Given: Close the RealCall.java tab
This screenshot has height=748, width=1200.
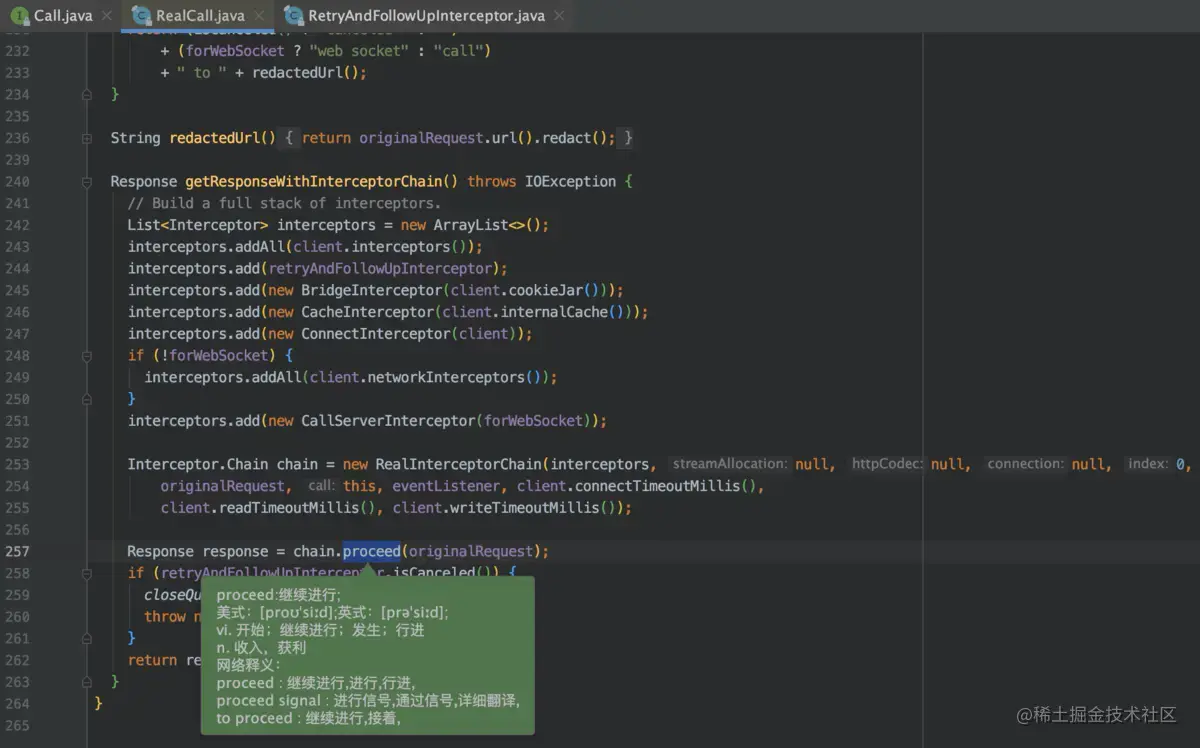Looking at the screenshot, I should pos(259,16).
